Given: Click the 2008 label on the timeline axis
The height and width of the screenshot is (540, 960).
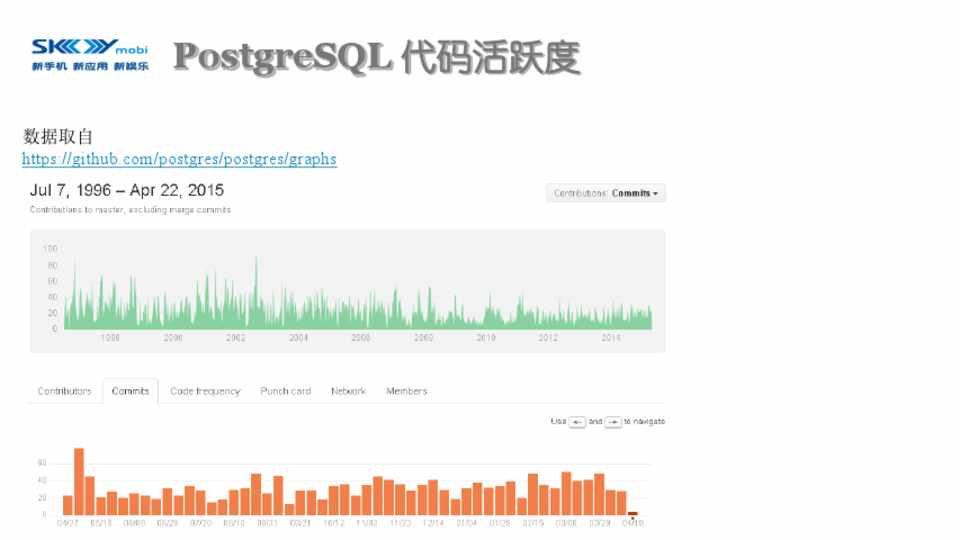Looking at the screenshot, I should pos(423,338).
